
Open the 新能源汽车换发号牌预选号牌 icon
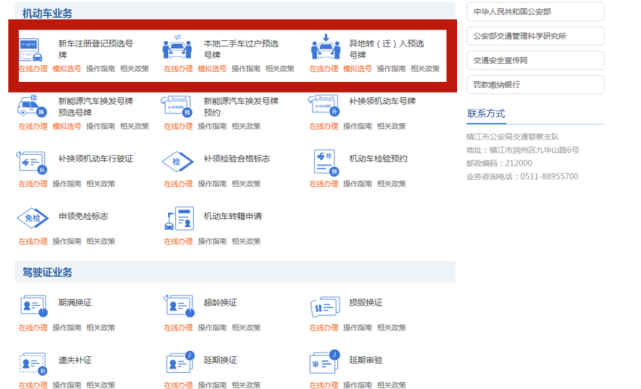pyautogui.click(x=32, y=106)
